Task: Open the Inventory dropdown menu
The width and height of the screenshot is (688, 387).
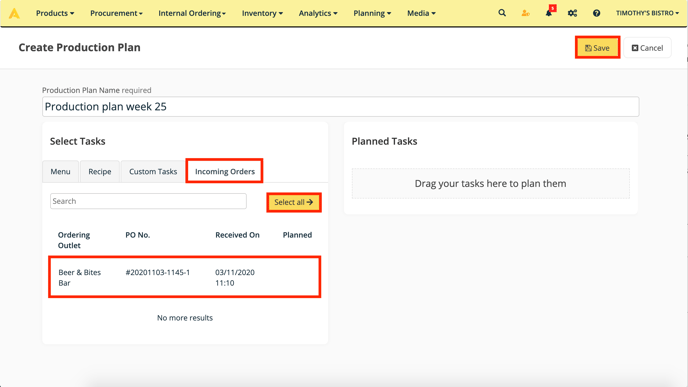Action: 262,13
